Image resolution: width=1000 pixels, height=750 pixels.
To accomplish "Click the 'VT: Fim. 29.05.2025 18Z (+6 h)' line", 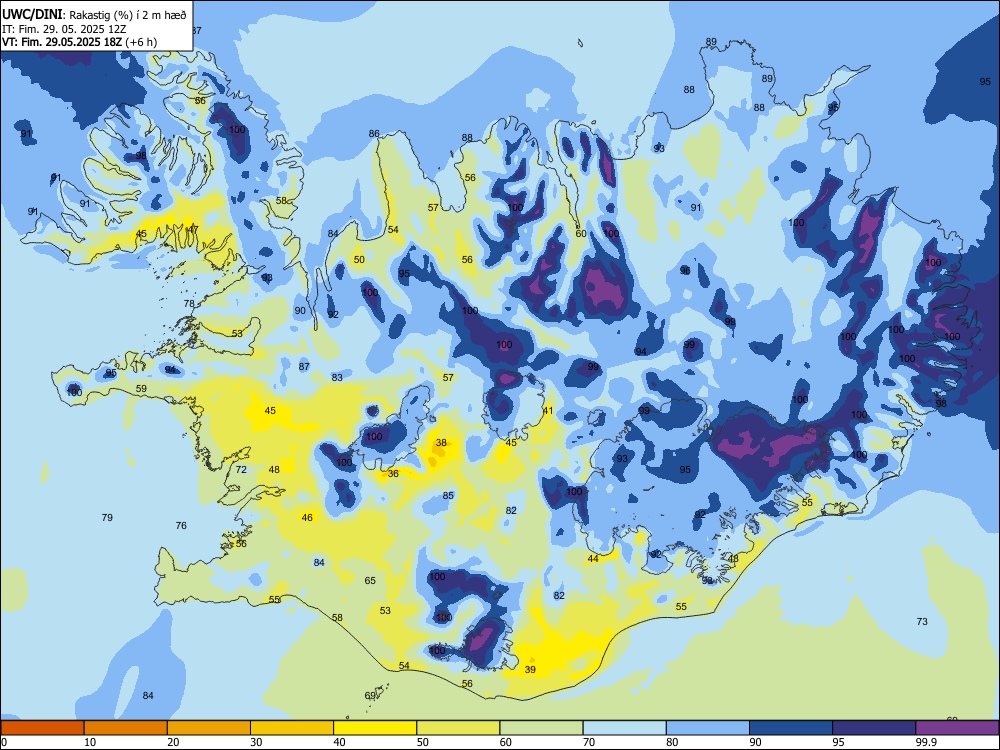I will tap(79, 42).
